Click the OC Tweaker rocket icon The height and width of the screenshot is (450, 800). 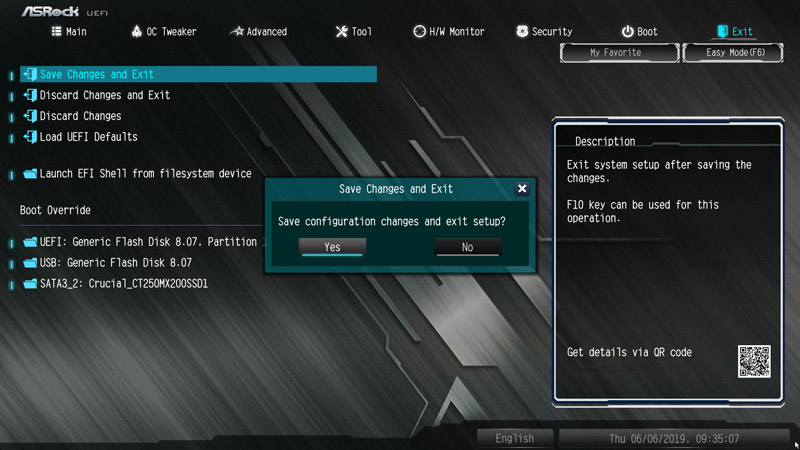(x=136, y=32)
